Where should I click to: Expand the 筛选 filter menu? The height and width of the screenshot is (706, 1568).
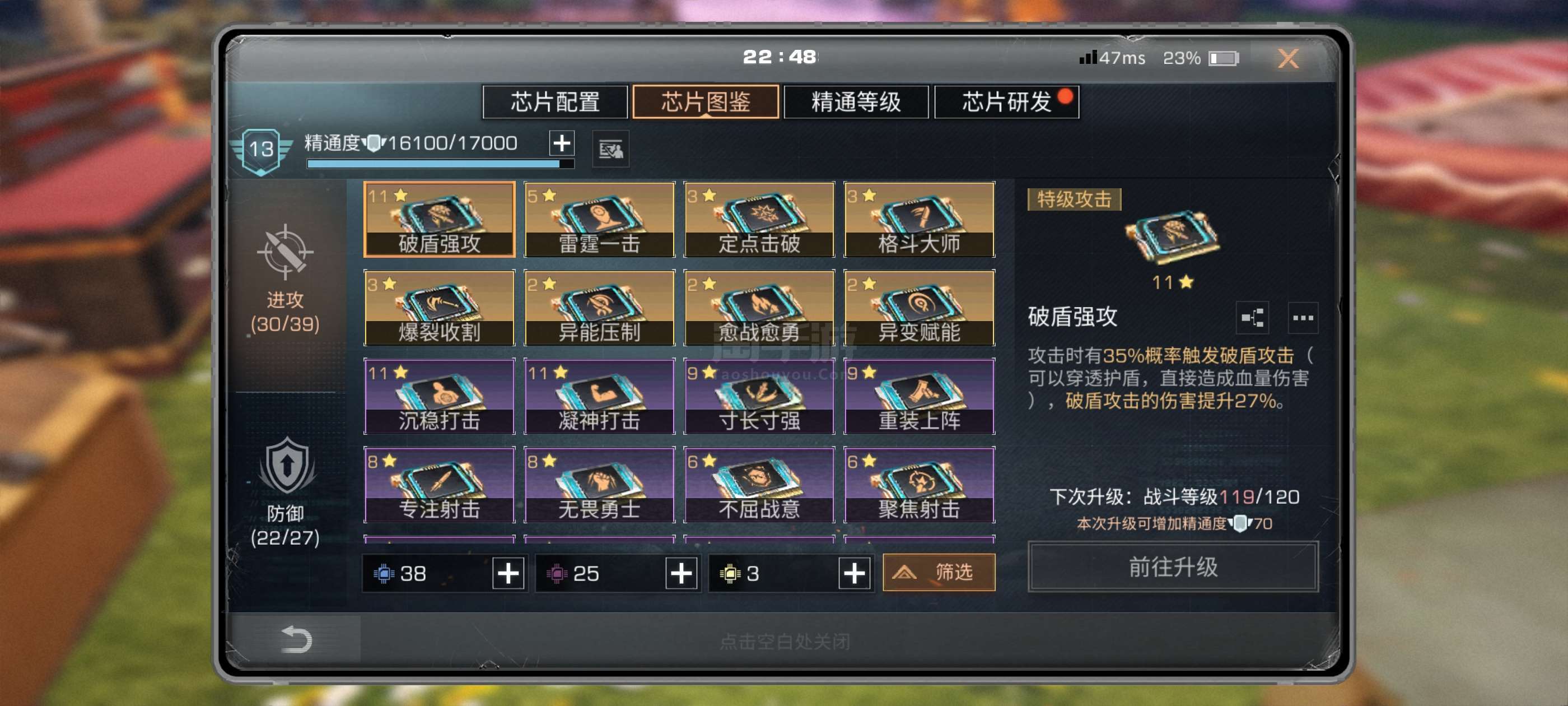(939, 572)
